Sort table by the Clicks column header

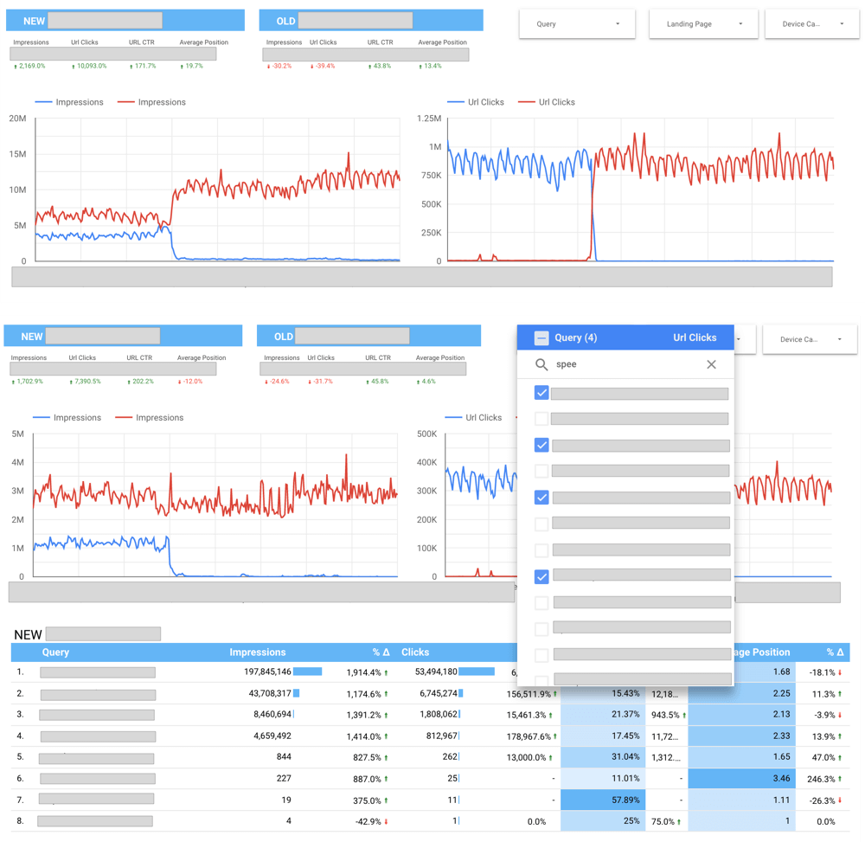(415, 652)
